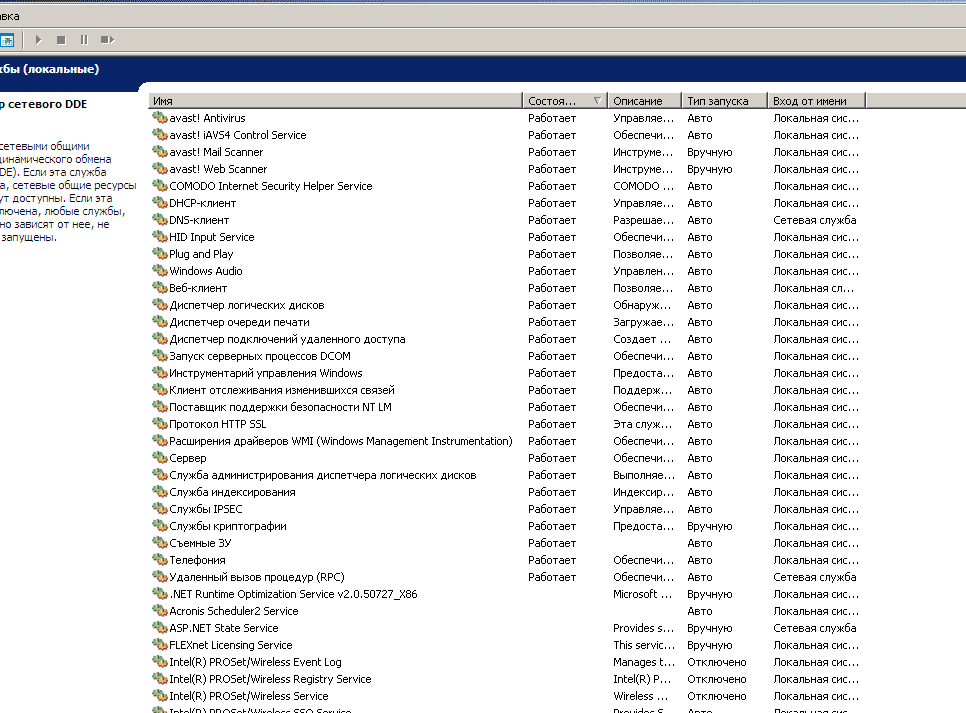966x713 pixels.
Task: Click gear icon of Съемные ЗУ service
Action: point(160,542)
